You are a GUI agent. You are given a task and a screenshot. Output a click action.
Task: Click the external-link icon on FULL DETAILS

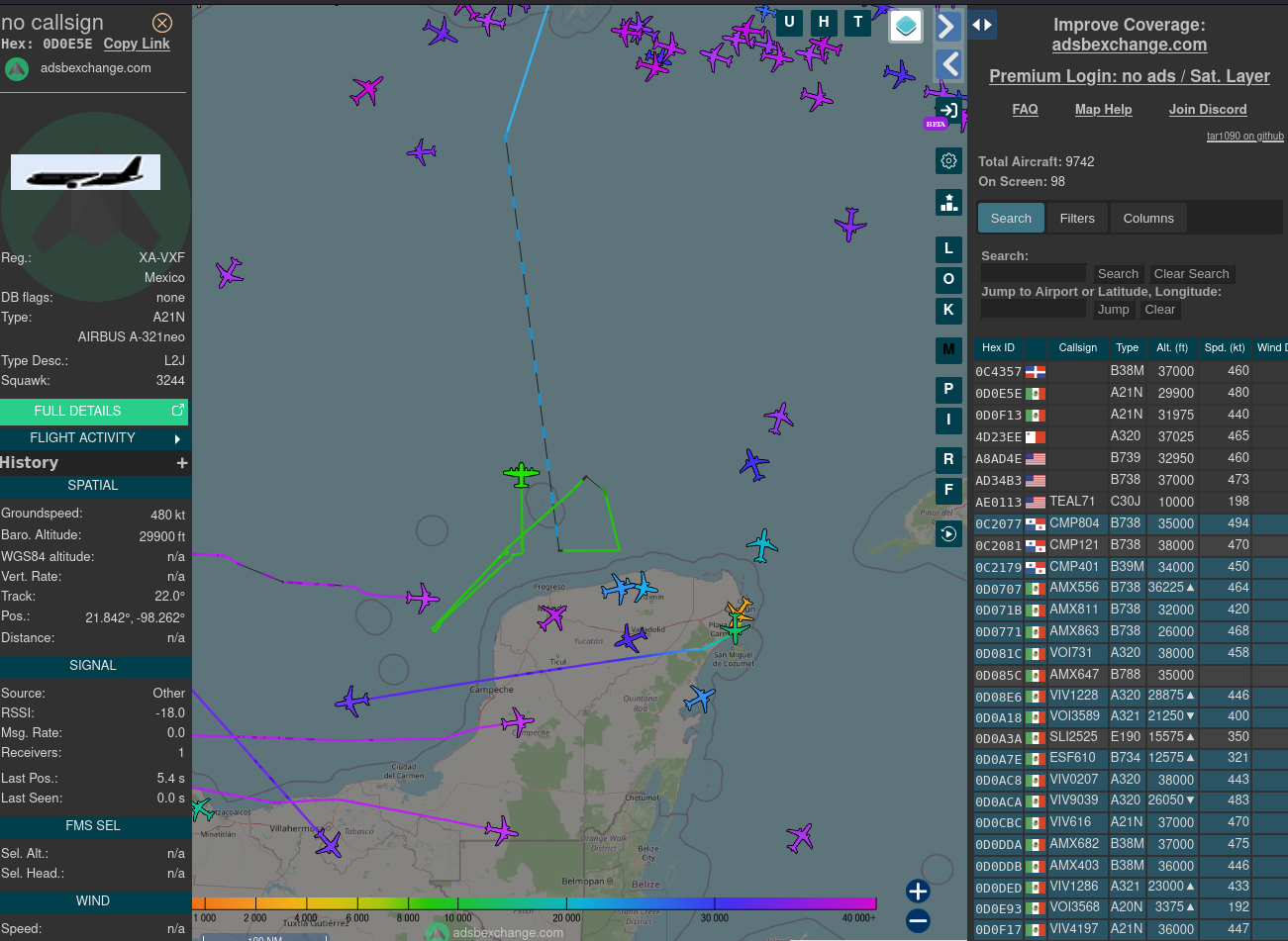pyautogui.click(x=178, y=411)
